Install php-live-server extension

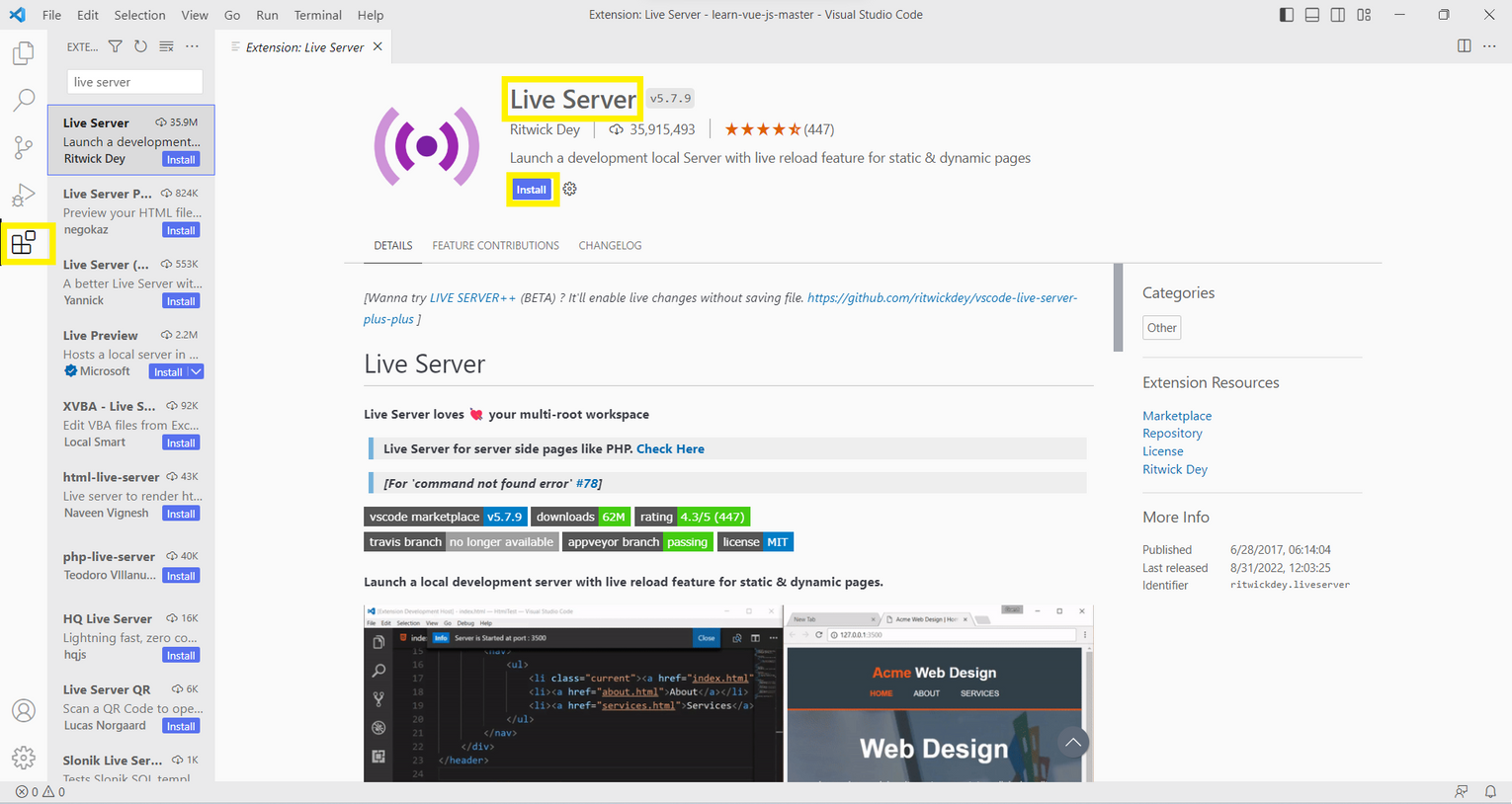pos(181,576)
